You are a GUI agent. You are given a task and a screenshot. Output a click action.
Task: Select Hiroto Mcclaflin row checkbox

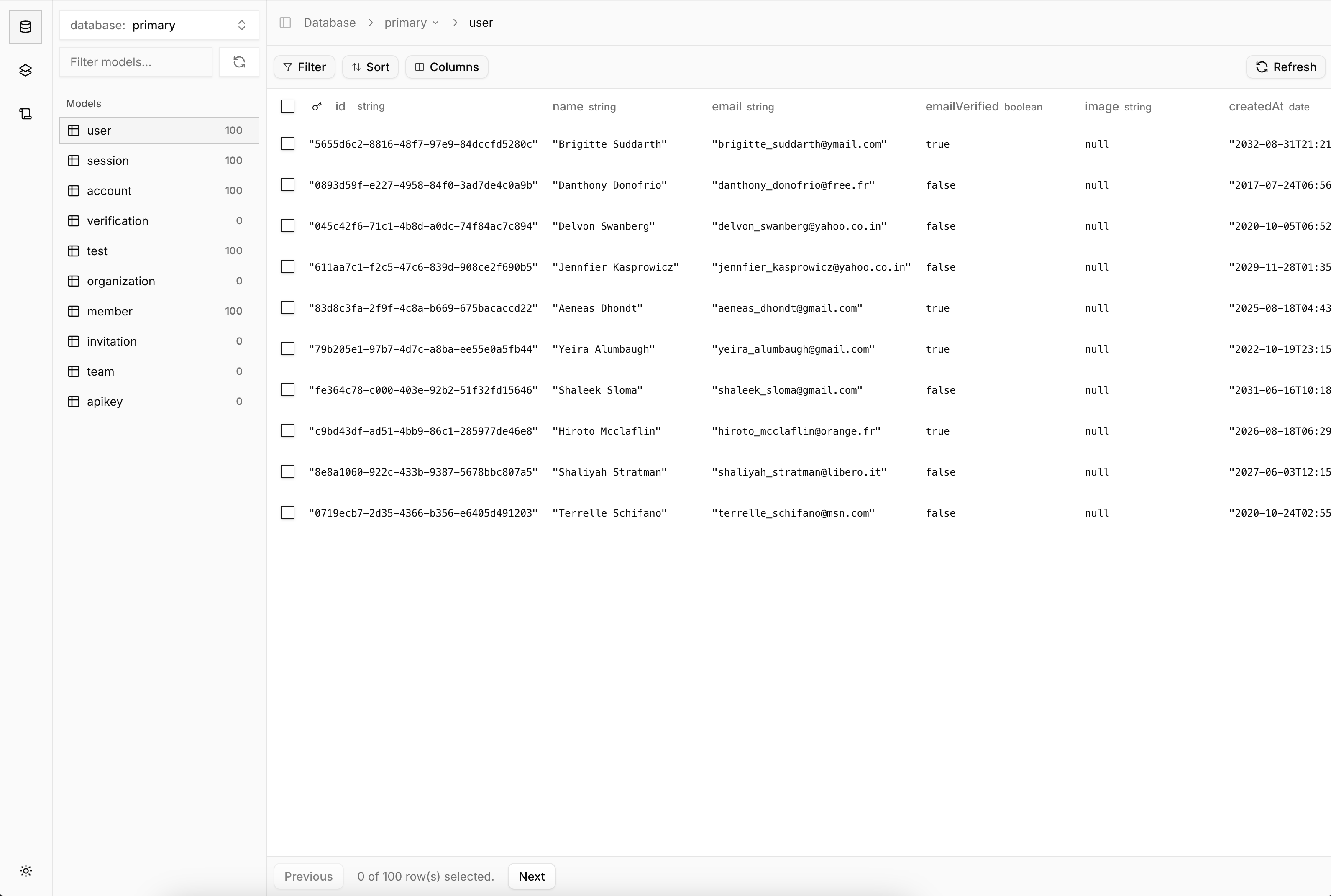288,430
